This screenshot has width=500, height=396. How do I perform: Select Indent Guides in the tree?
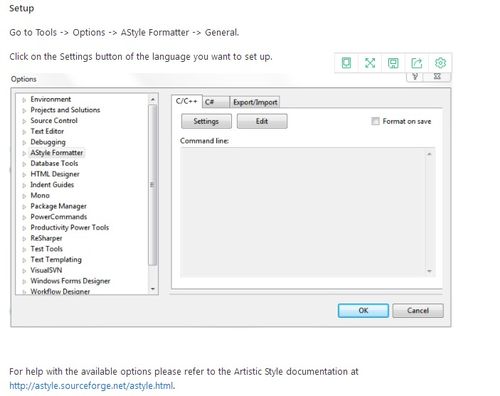pos(52,184)
